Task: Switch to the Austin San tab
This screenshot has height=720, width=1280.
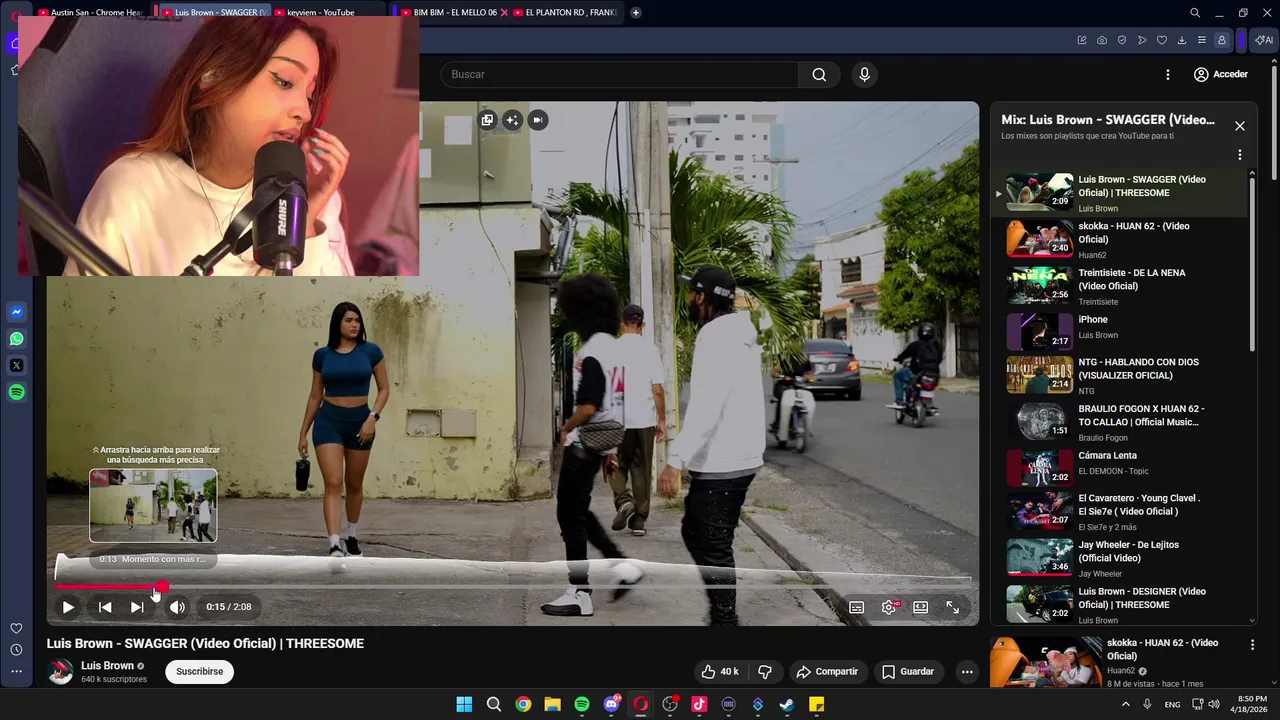Action: tap(90, 12)
